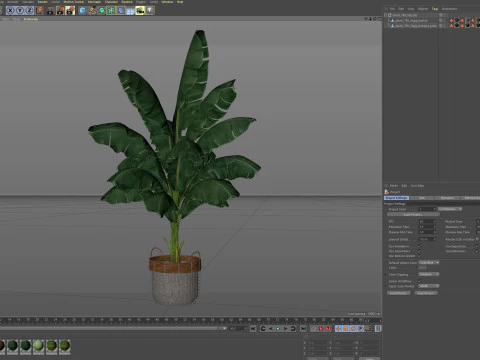Open the Object Manager Tags menu

435,9
